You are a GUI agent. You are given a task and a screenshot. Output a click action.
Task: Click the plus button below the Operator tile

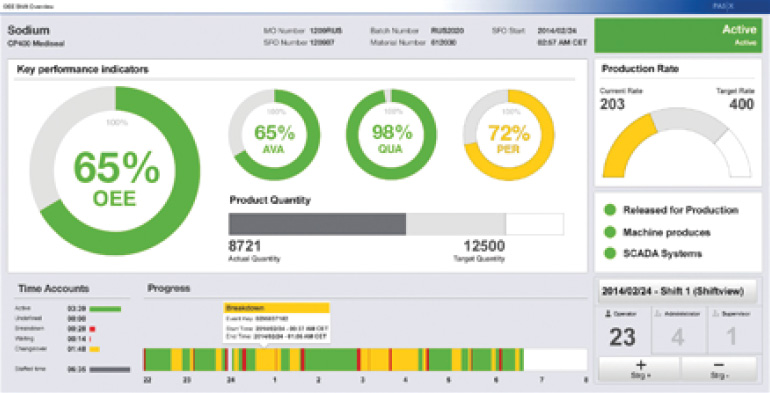[639, 369]
